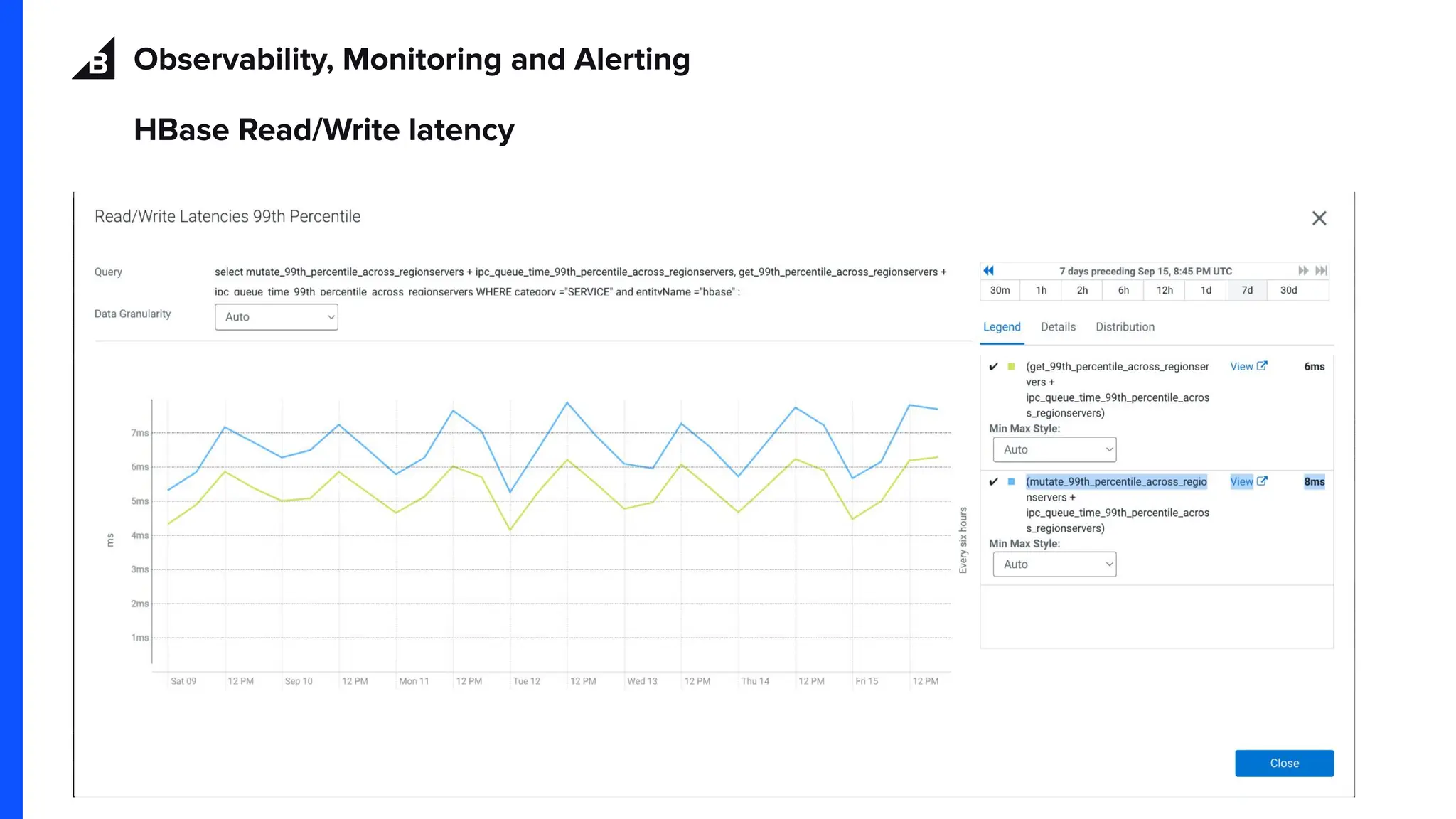1456x819 pixels.
Task: Select the 1h time range
Action: pyautogui.click(x=1041, y=290)
